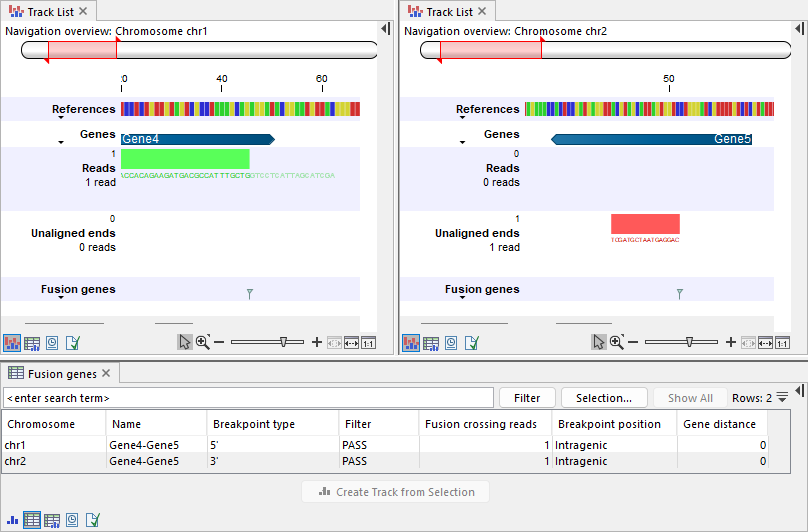
Task: Click chr1 navigation overview red region
Action: coord(82,50)
